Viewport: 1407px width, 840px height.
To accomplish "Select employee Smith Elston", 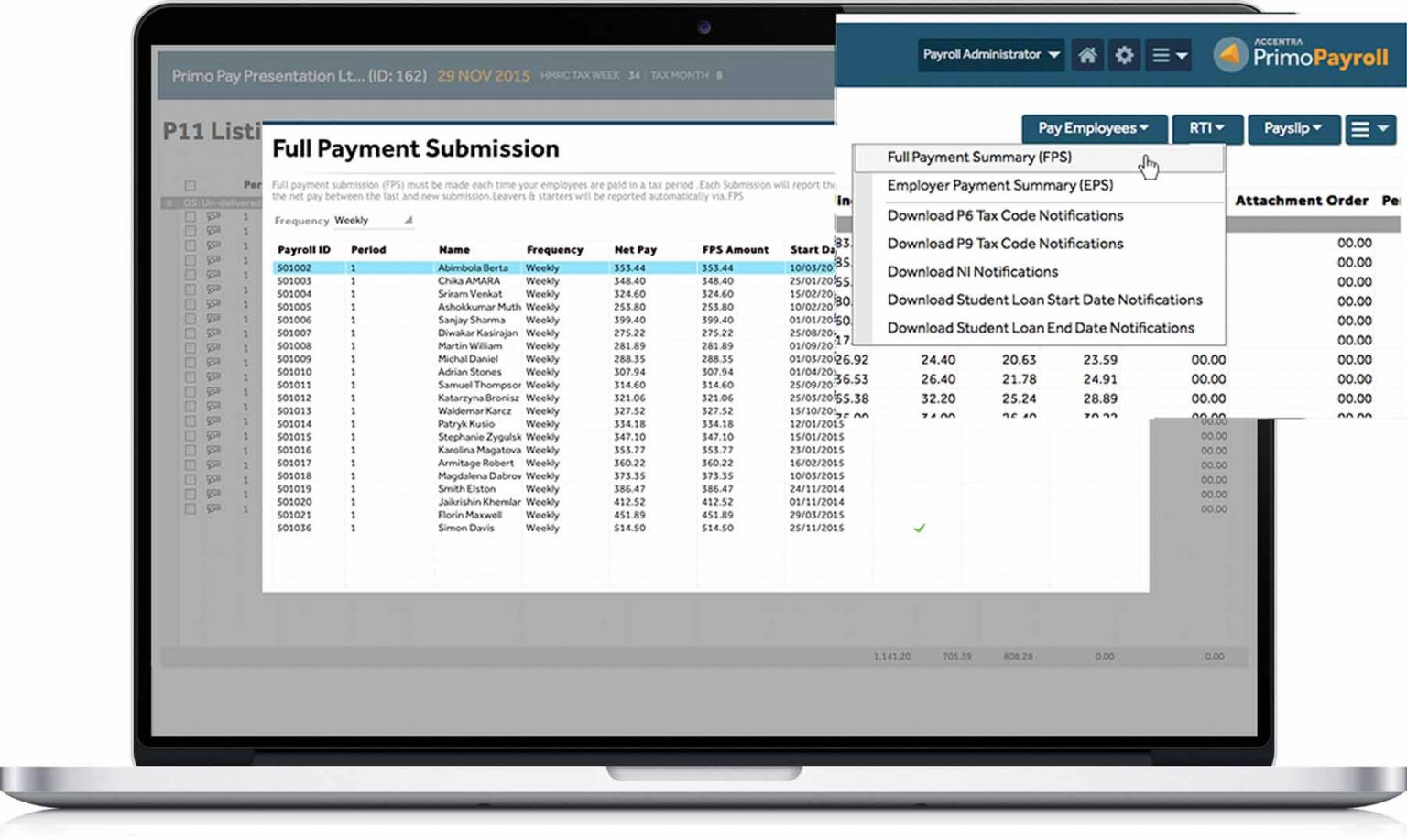I will tap(466, 489).
